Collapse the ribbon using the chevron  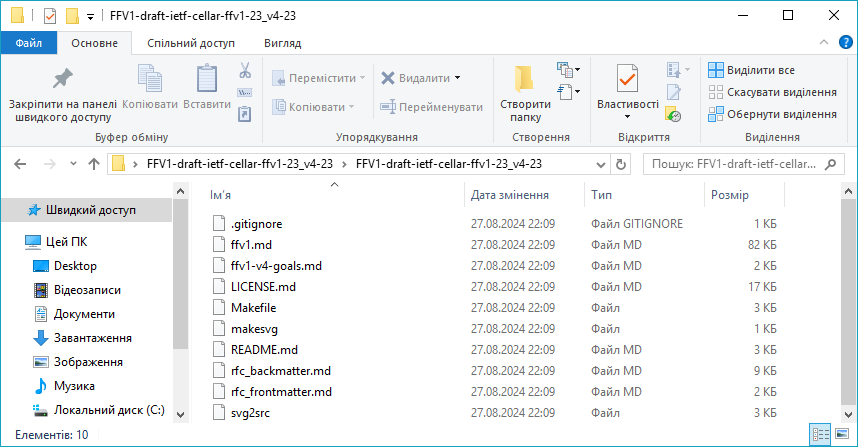click(822, 43)
